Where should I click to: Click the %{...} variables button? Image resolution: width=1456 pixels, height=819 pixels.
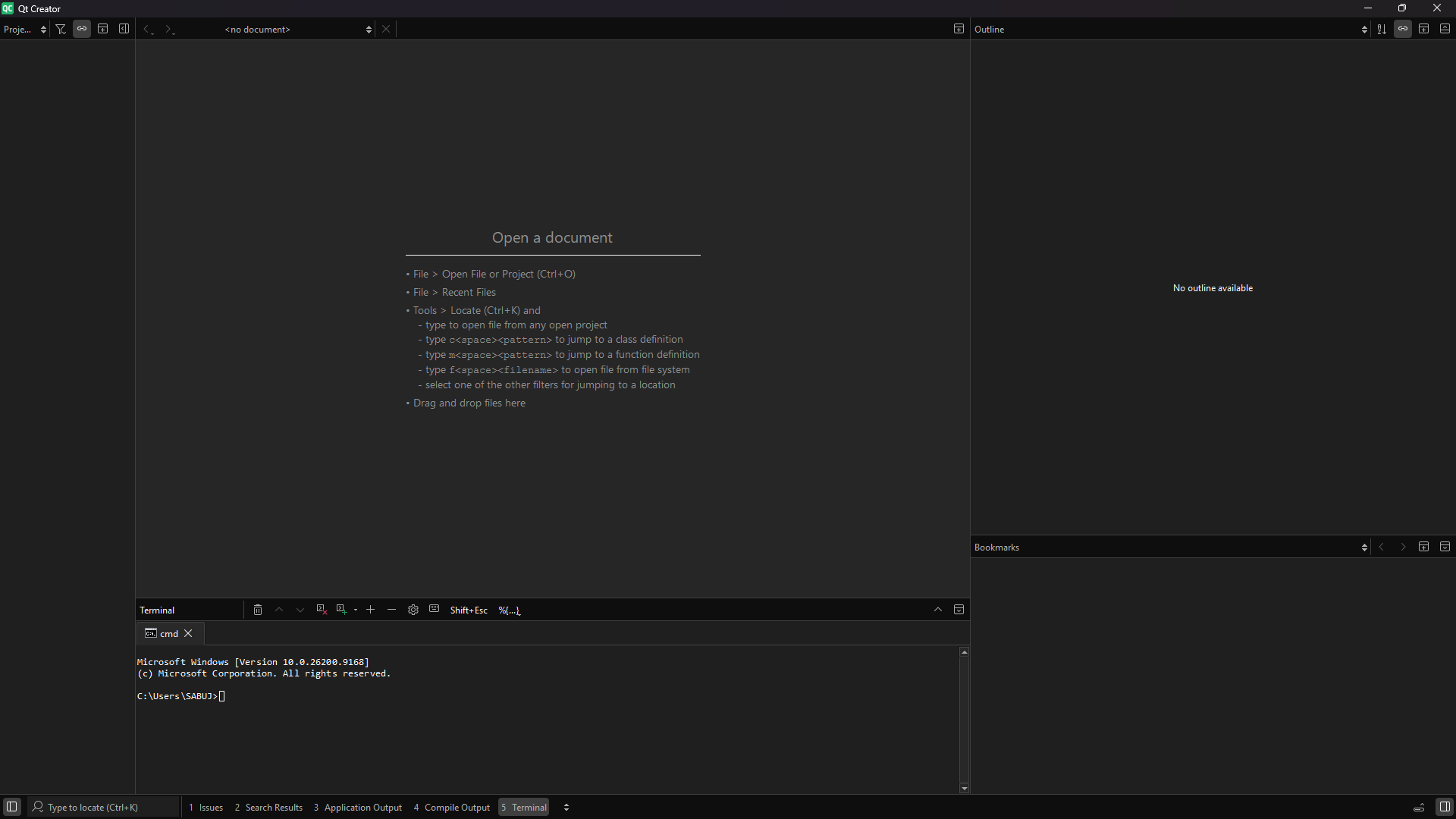tap(510, 610)
